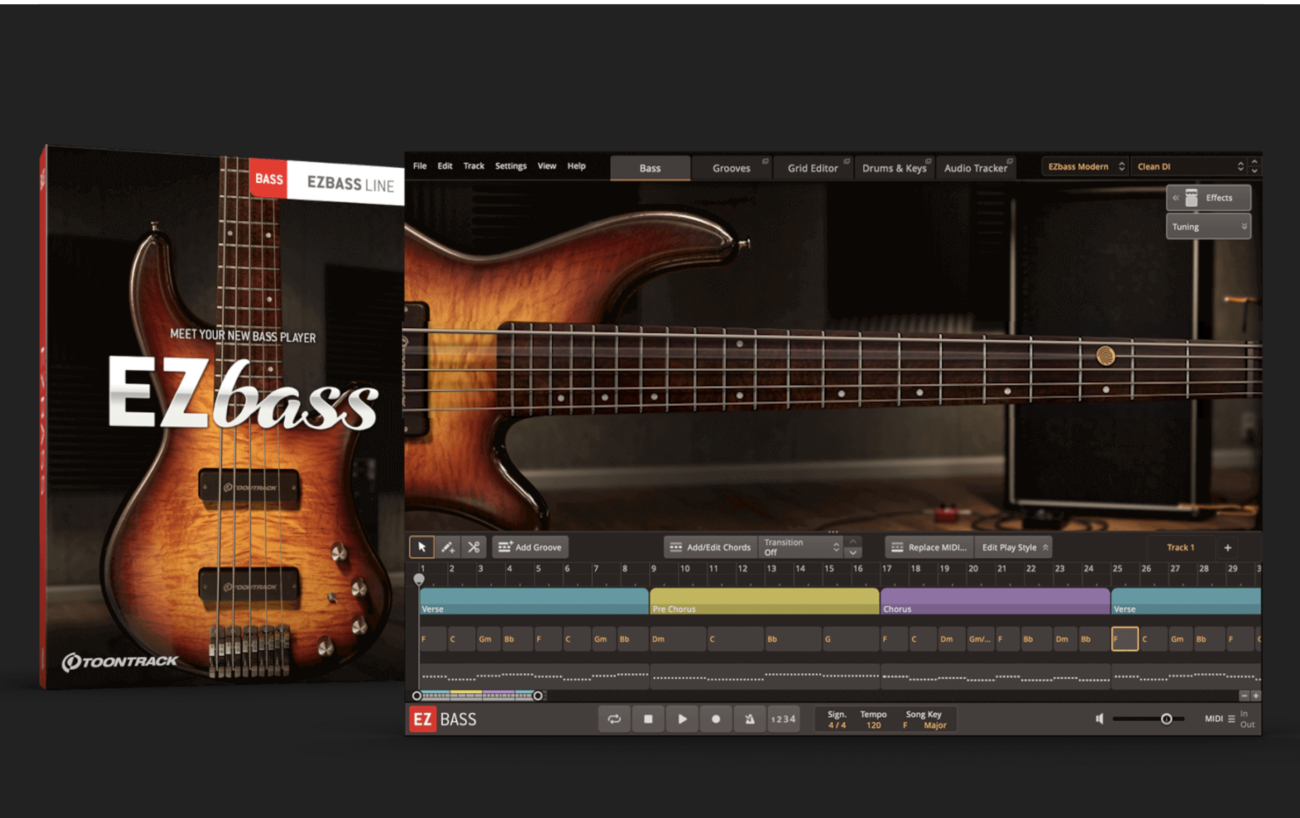Start playback with the Play button
This screenshot has height=818, width=1300.
[682, 719]
